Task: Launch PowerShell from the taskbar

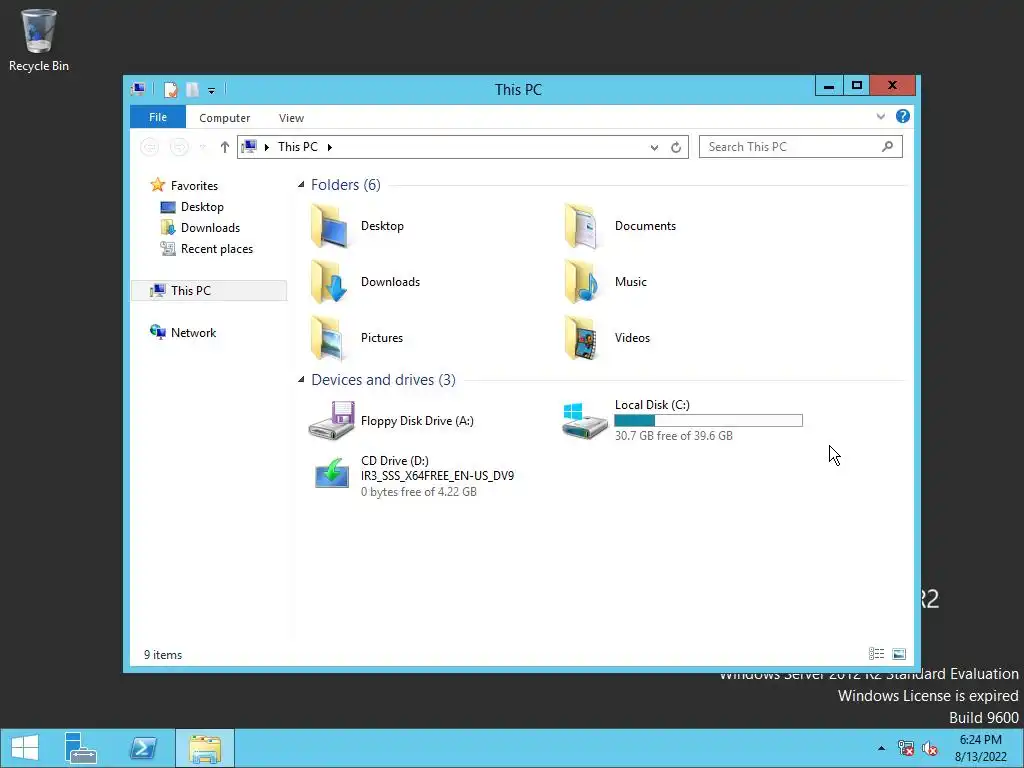Action: [x=143, y=748]
